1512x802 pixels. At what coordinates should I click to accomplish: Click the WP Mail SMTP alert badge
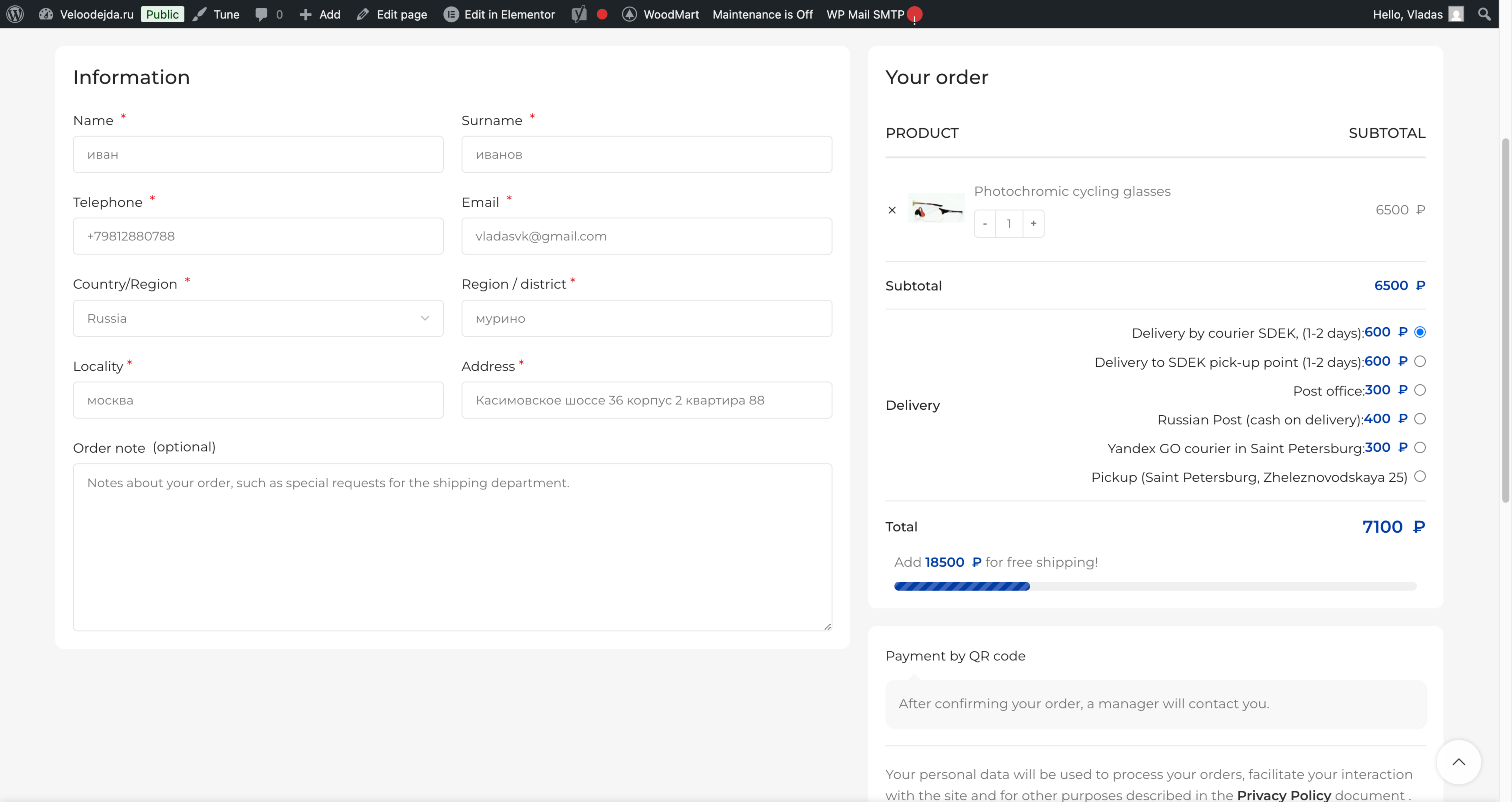click(914, 15)
